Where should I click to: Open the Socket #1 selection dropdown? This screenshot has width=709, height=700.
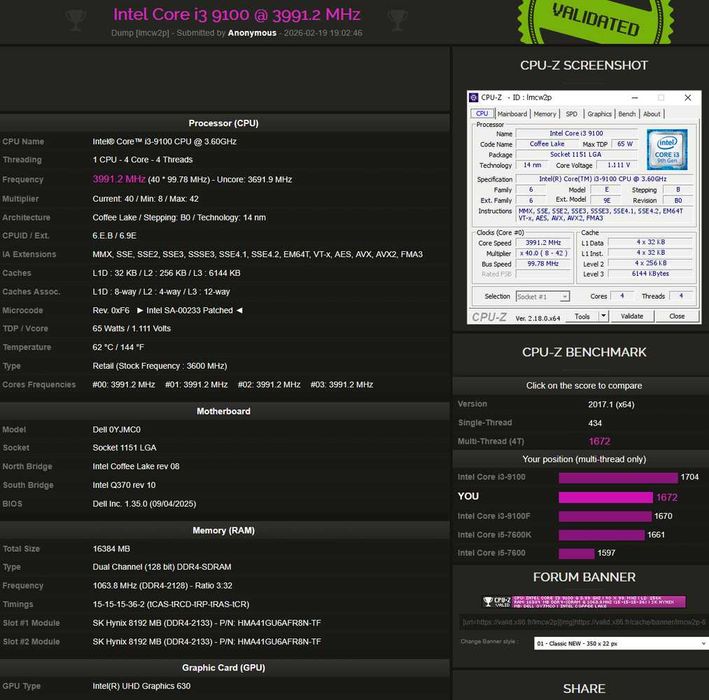point(543,297)
